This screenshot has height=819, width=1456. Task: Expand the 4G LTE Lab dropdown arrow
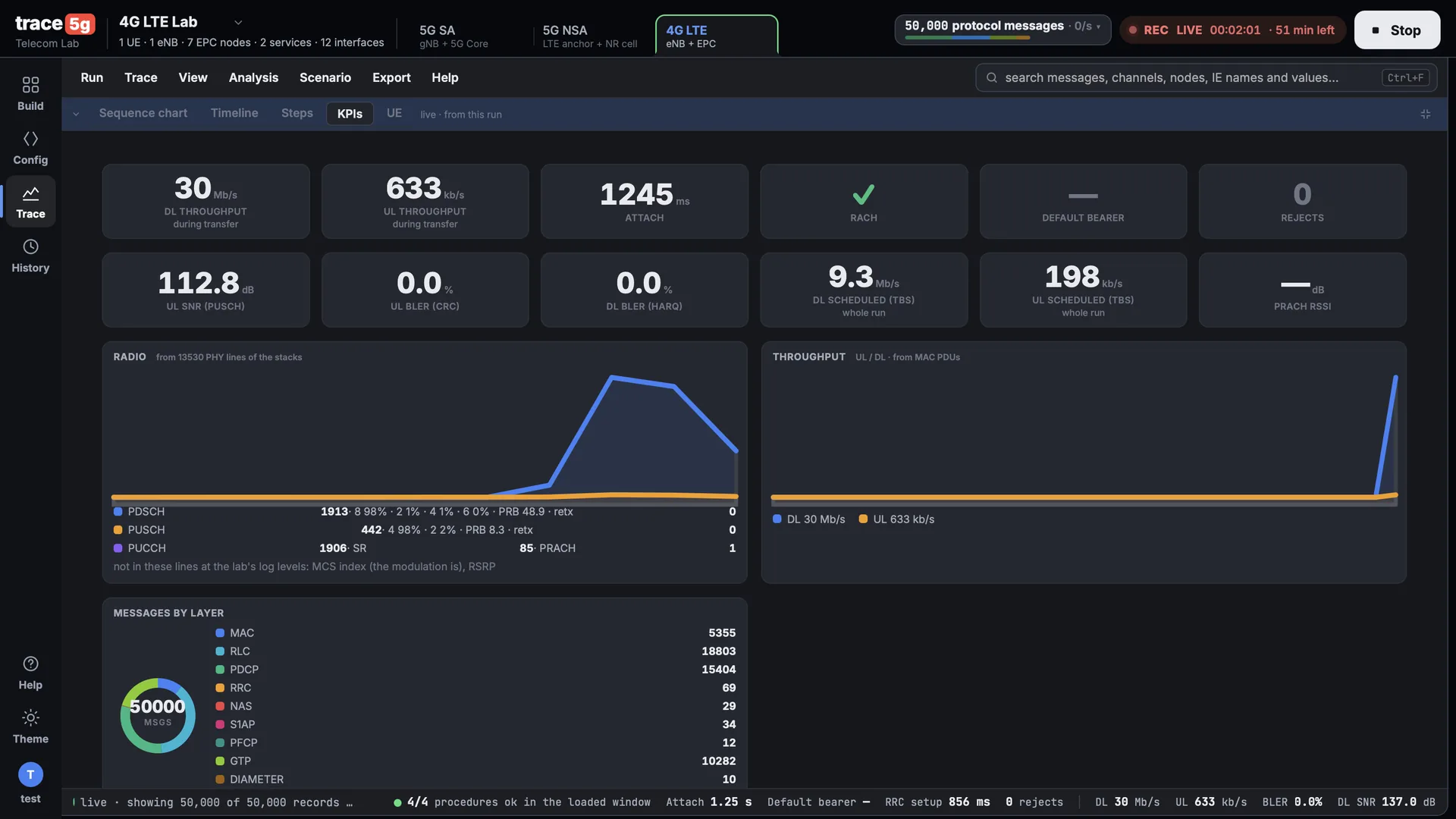[238, 23]
